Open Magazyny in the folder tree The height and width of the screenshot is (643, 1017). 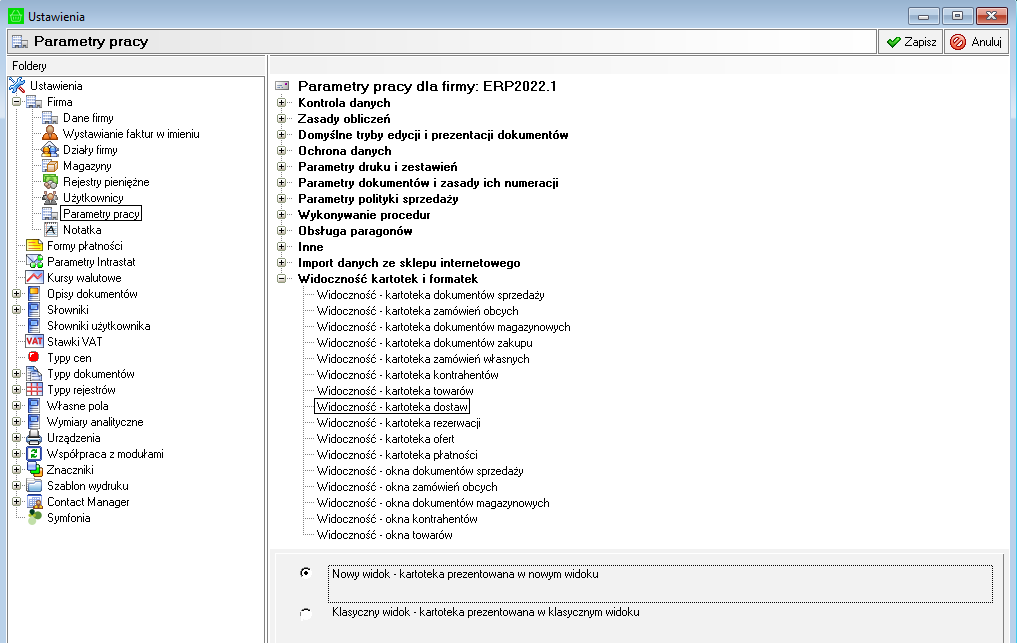coord(86,166)
